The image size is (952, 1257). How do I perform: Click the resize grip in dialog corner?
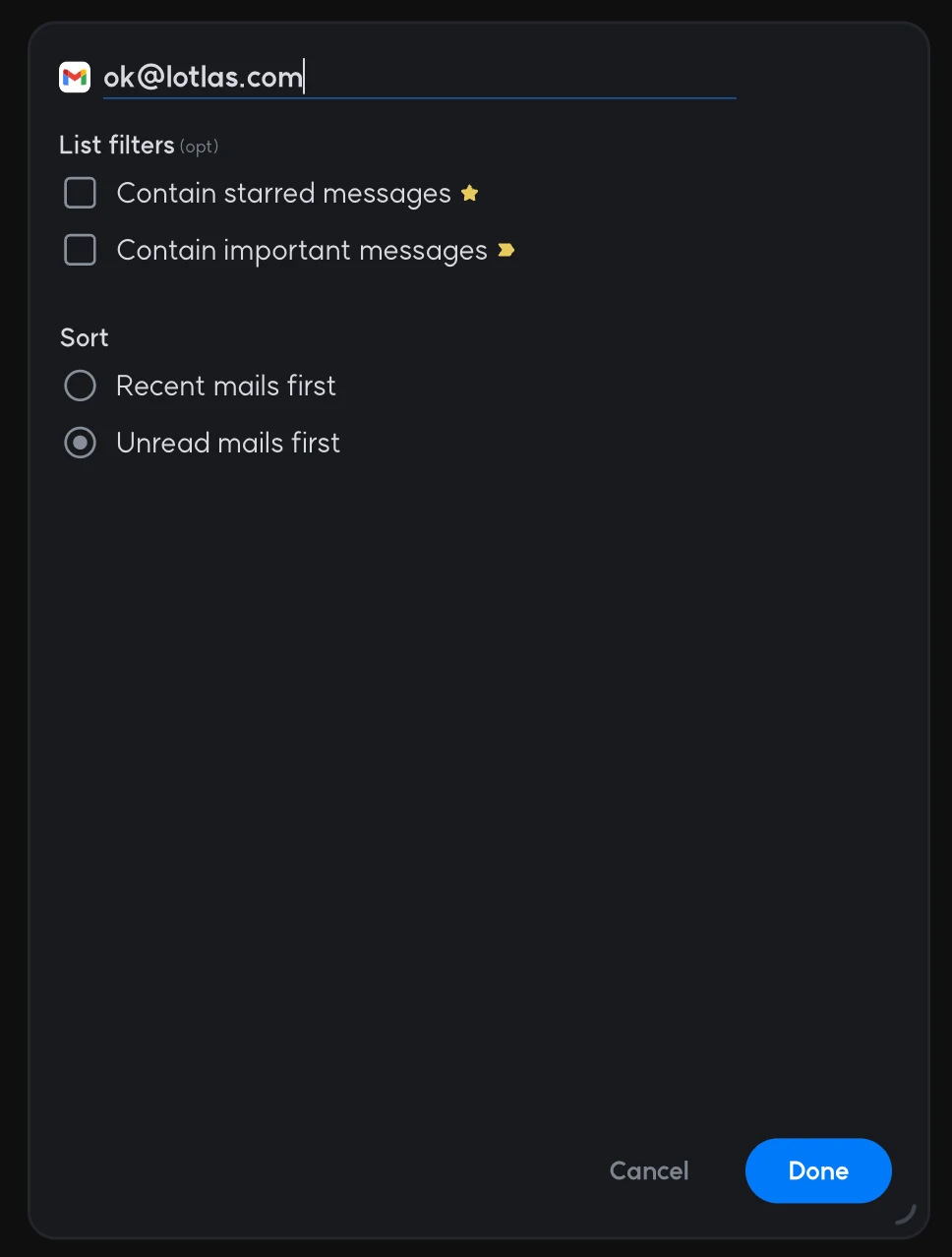tap(906, 1214)
